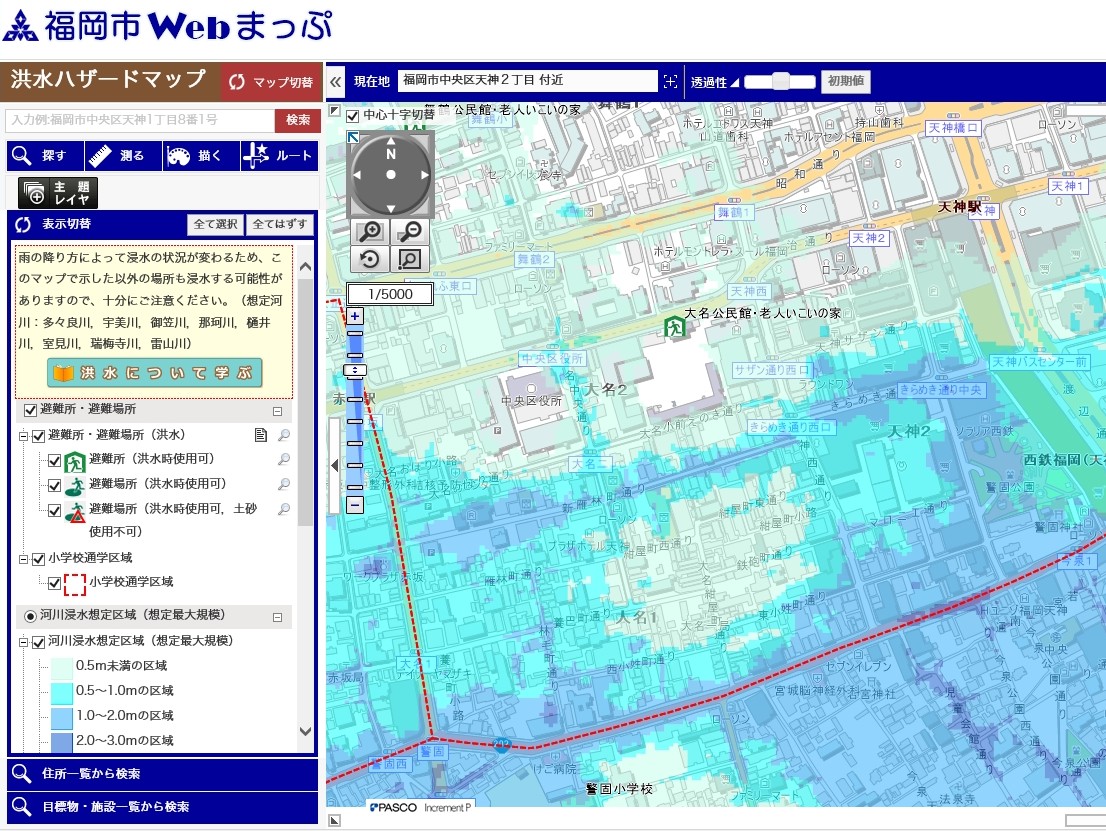This screenshot has height=831, width=1106.
Task: Collapse 避難所・避難場所 section minus box
Action: (278, 411)
